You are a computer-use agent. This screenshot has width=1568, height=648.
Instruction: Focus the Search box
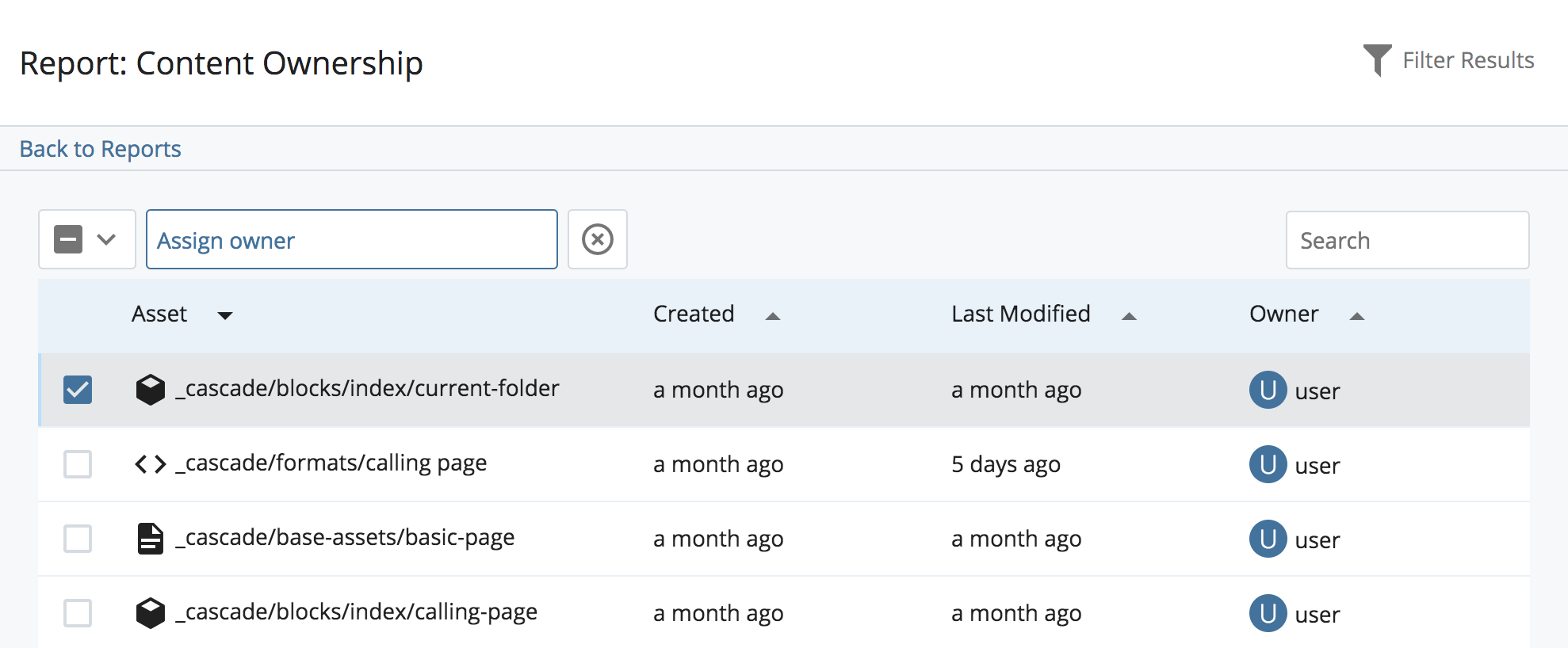point(1407,240)
